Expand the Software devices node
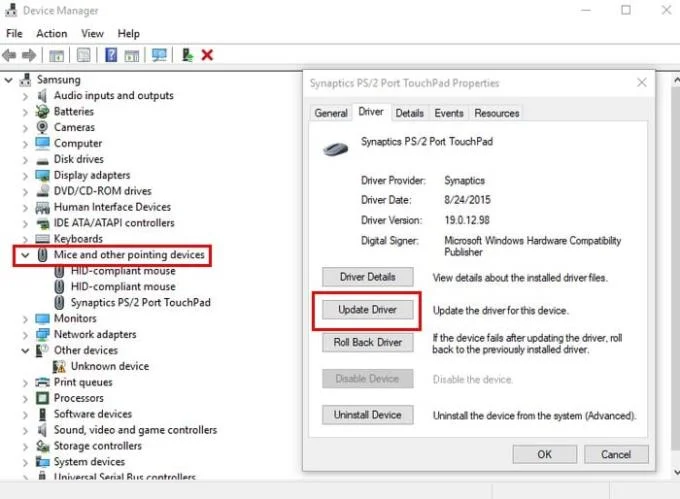 click(x=25, y=414)
